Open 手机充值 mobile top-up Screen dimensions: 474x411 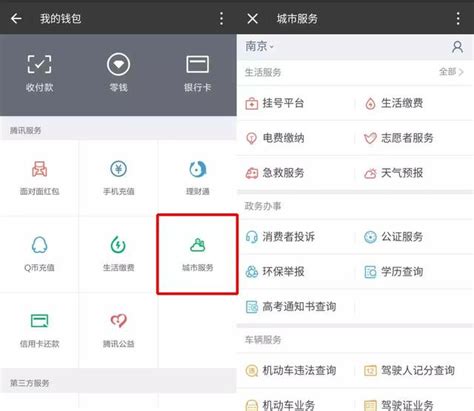pos(118,178)
